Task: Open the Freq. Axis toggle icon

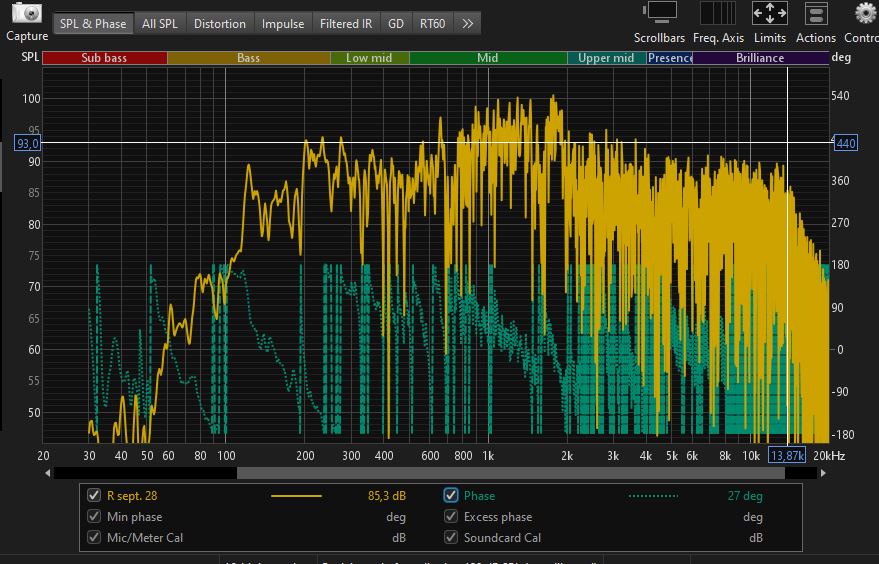Action: pyautogui.click(x=718, y=14)
